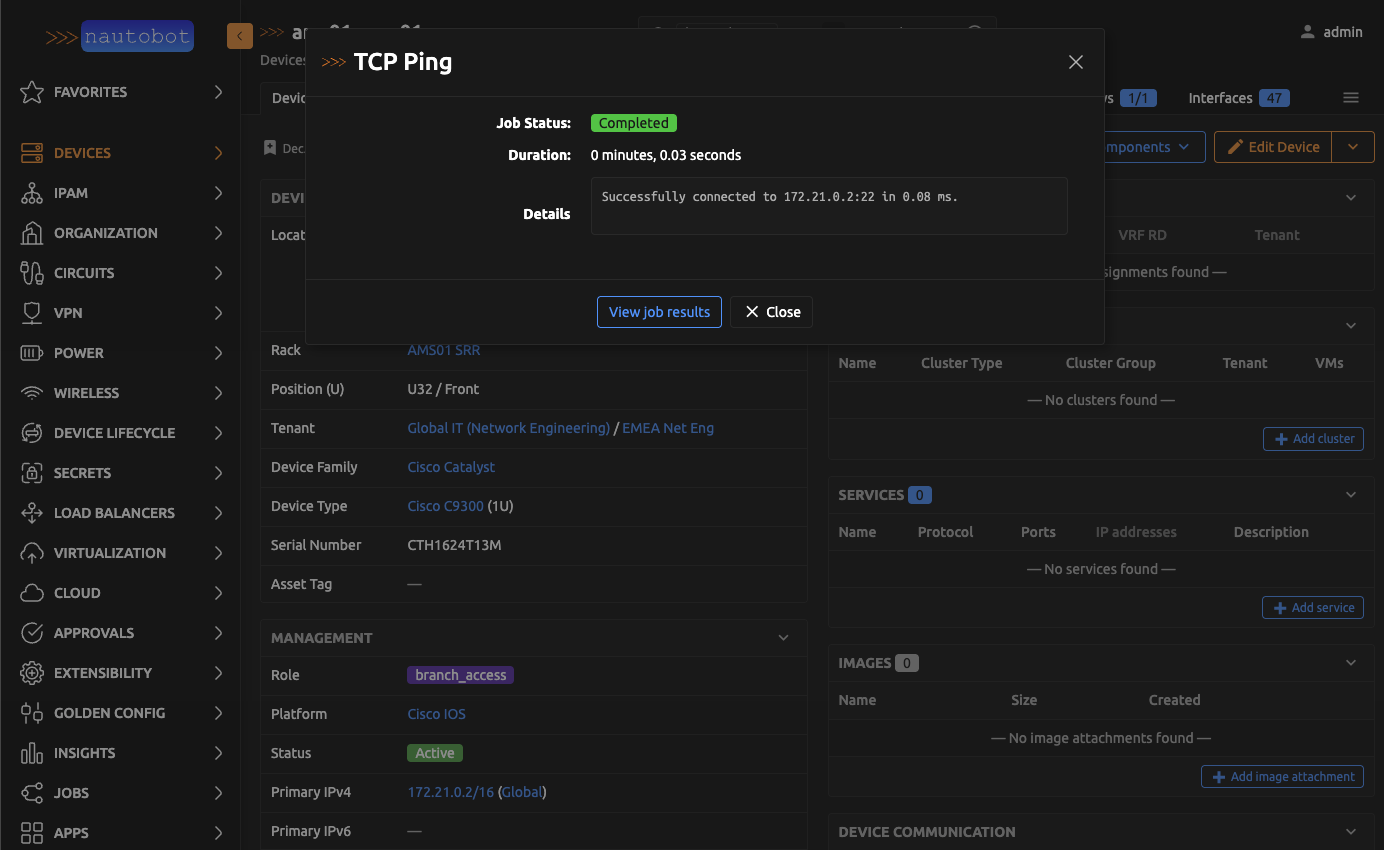Image resolution: width=1384 pixels, height=850 pixels.
Task: Select the VPN shield icon
Action: [x=32, y=313]
